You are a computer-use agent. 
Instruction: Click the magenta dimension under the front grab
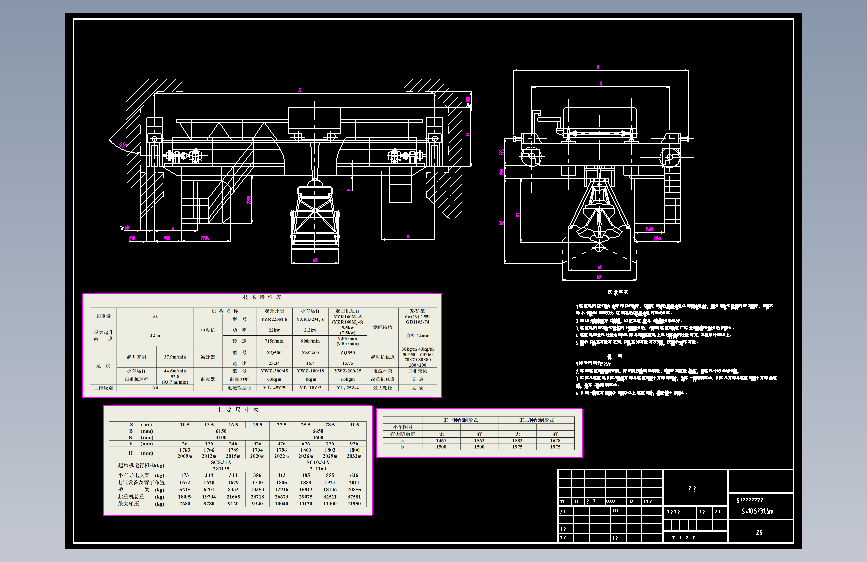point(315,259)
